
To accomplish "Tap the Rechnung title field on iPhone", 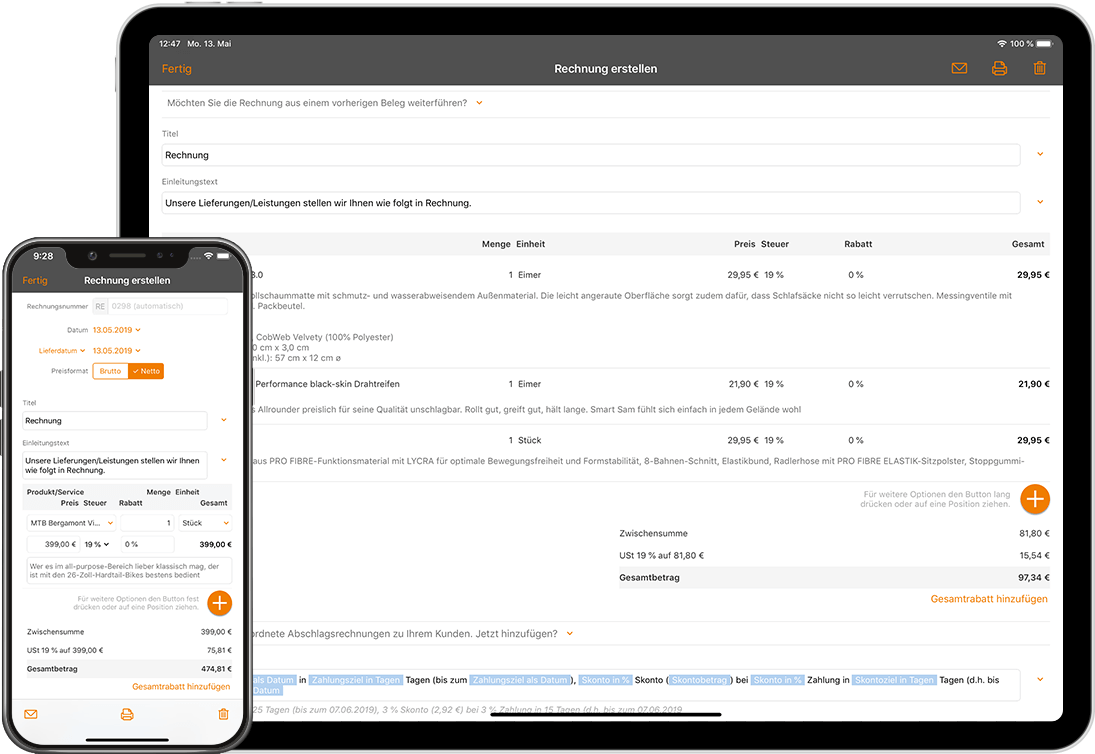I will (x=115, y=420).
